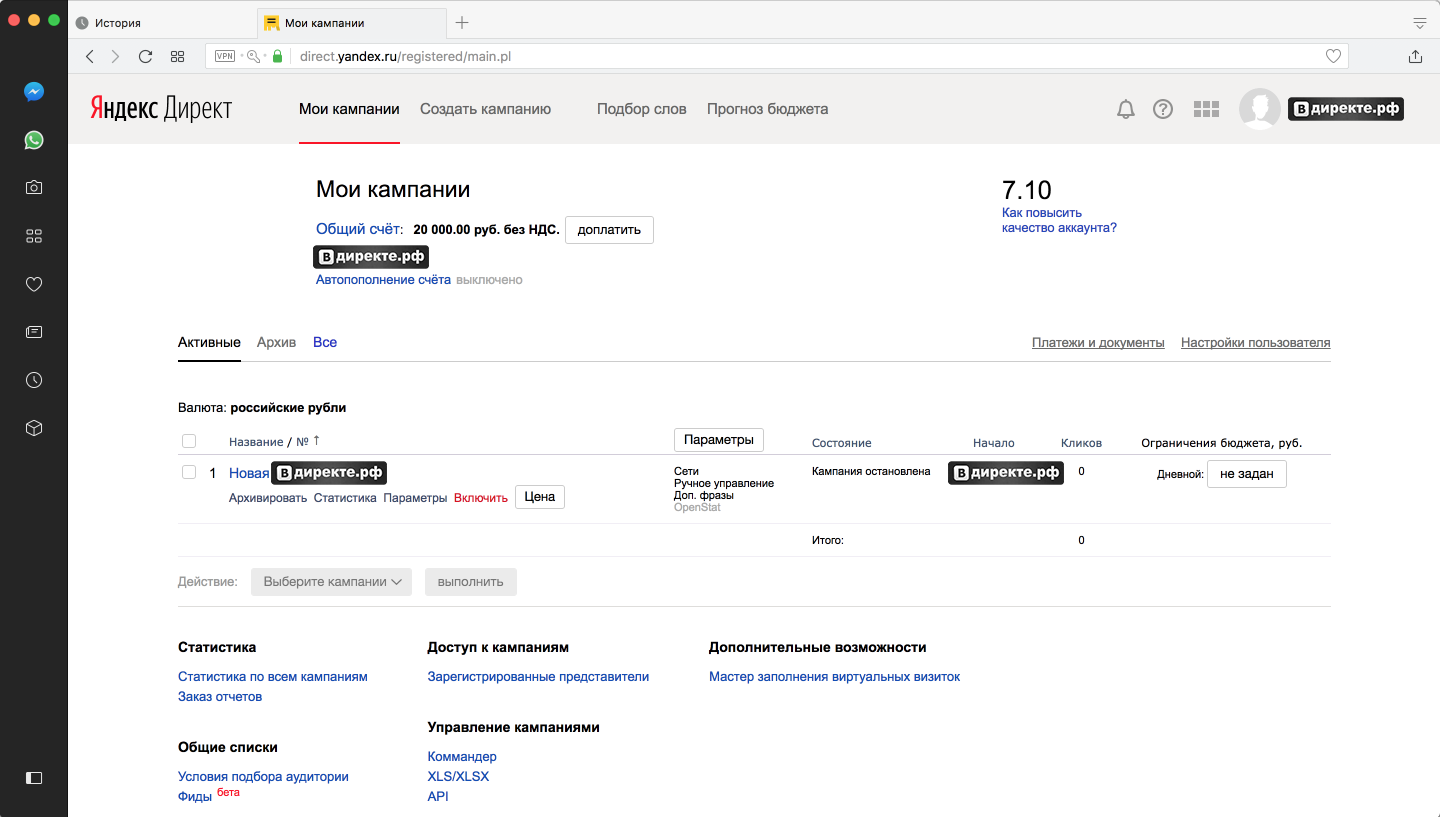Bookmark page with heart icon in address bar
Screen dimensions: 1440x817
pyautogui.click(x=1333, y=57)
